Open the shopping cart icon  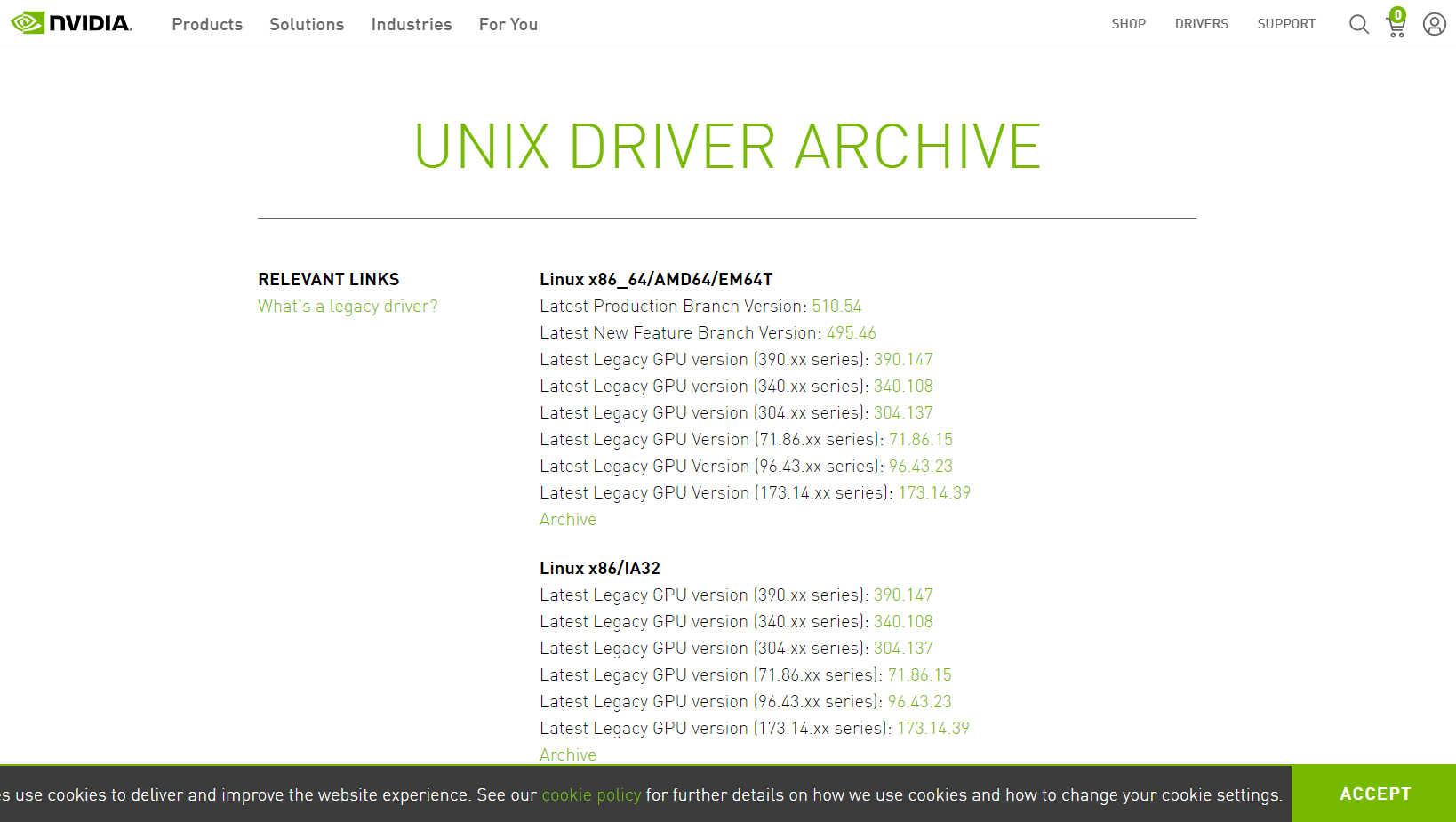[1396, 23]
